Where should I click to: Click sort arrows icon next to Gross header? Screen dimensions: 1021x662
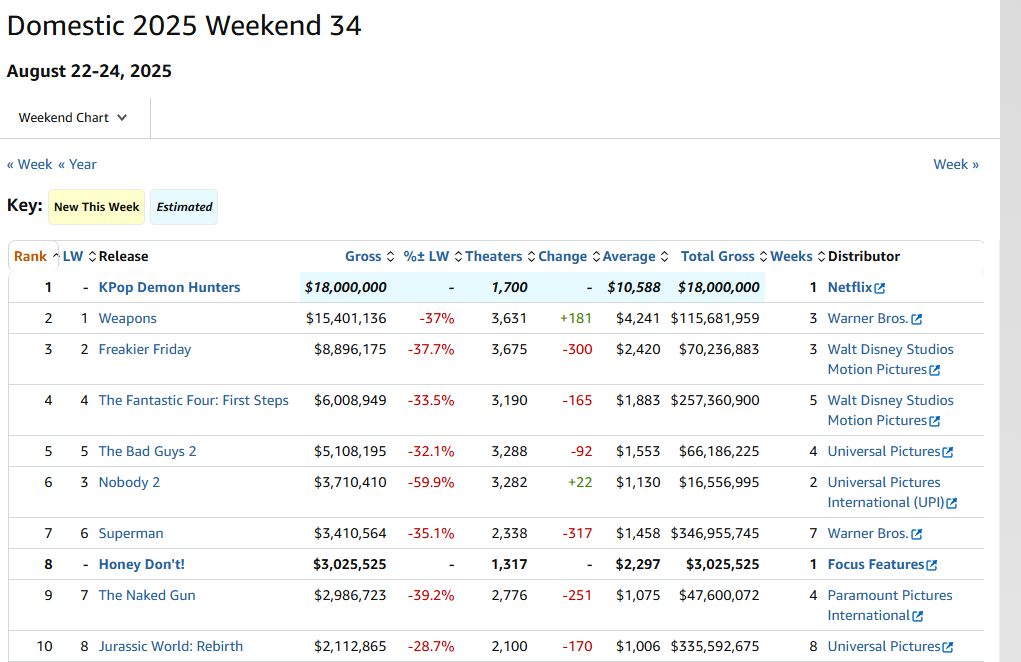391,257
